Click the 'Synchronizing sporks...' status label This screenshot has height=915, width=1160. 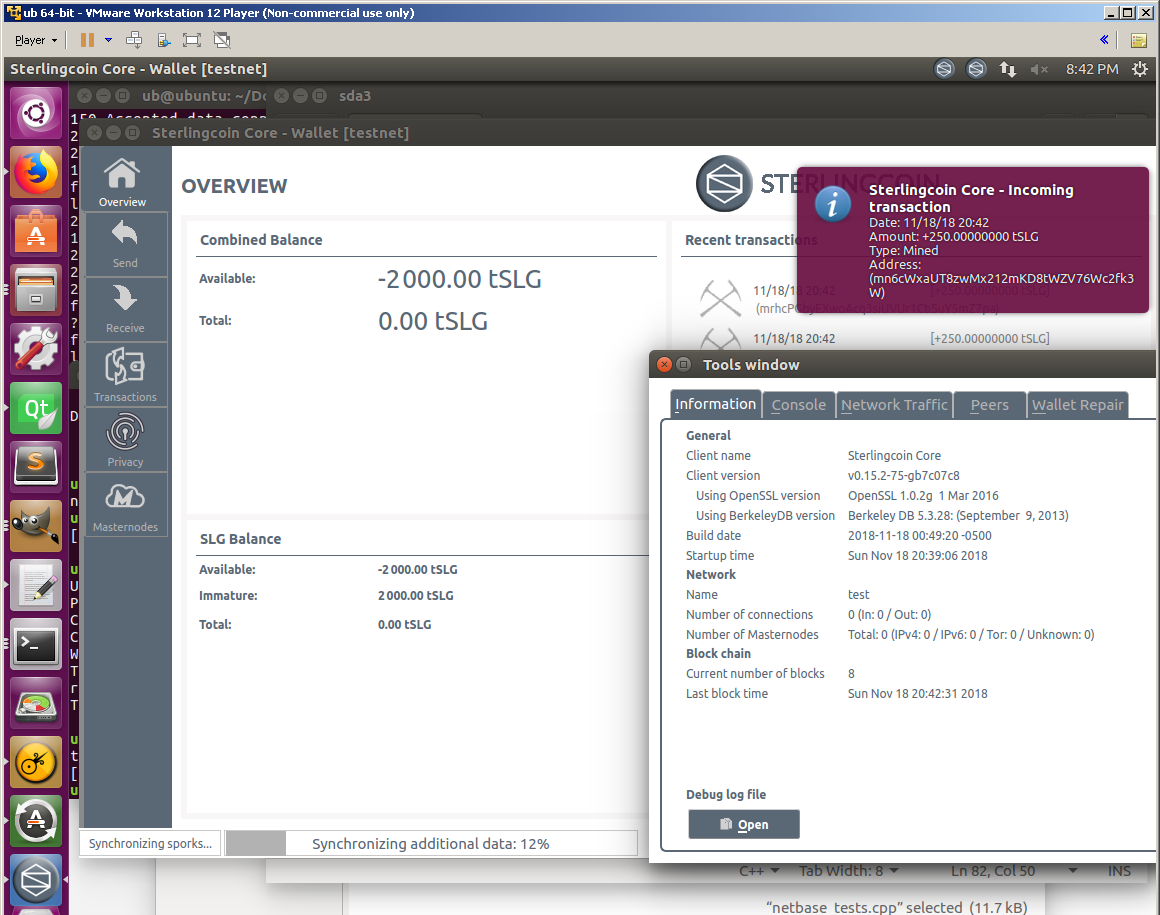tap(150, 843)
